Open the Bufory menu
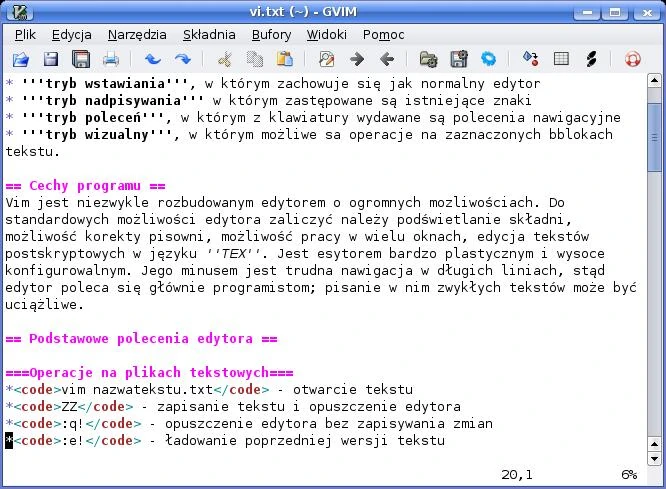Image resolution: width=666 pixels, height=489 pixels. (271, 35)
